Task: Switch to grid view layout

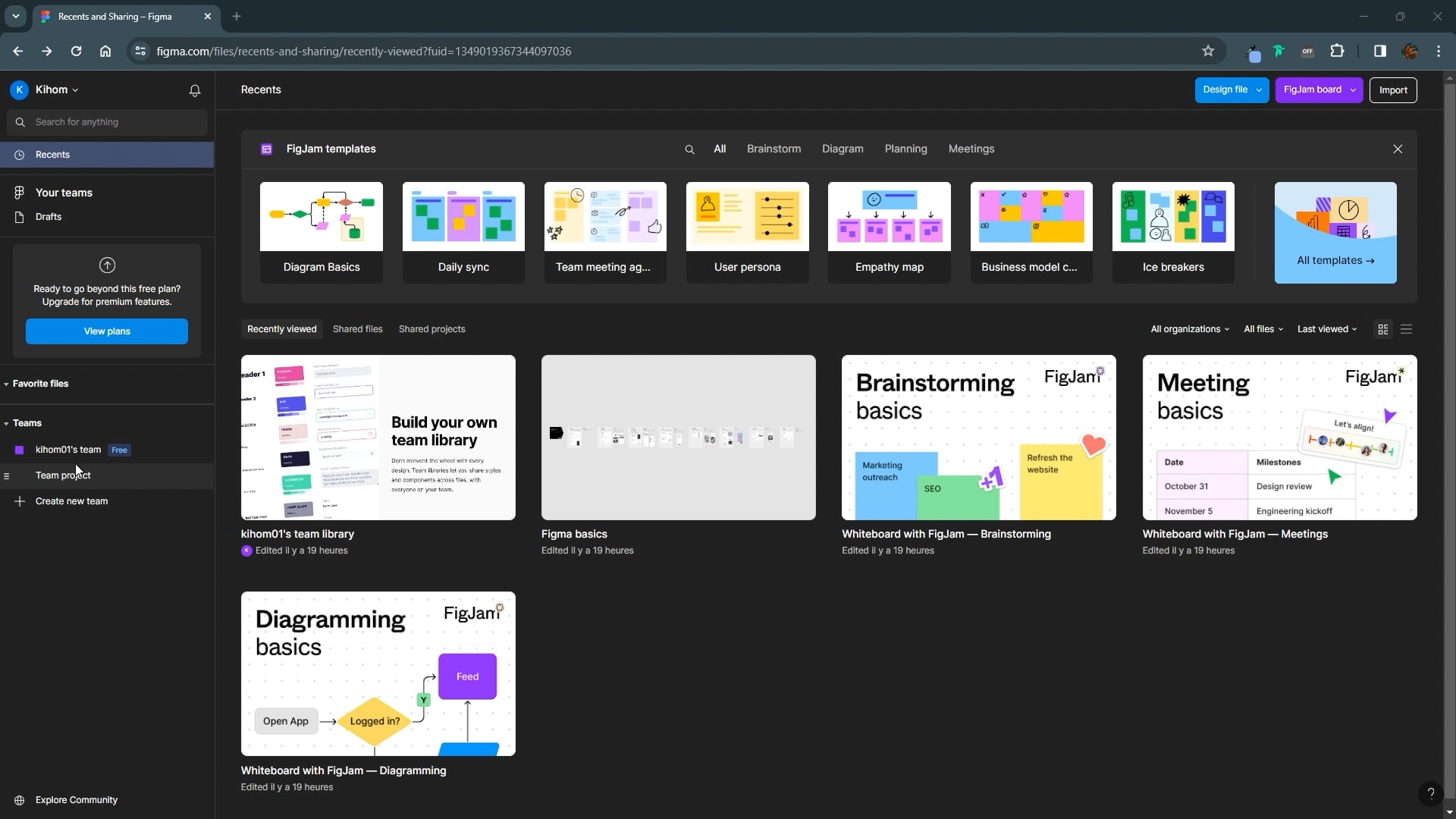Action: click(x=1383, y=329)
